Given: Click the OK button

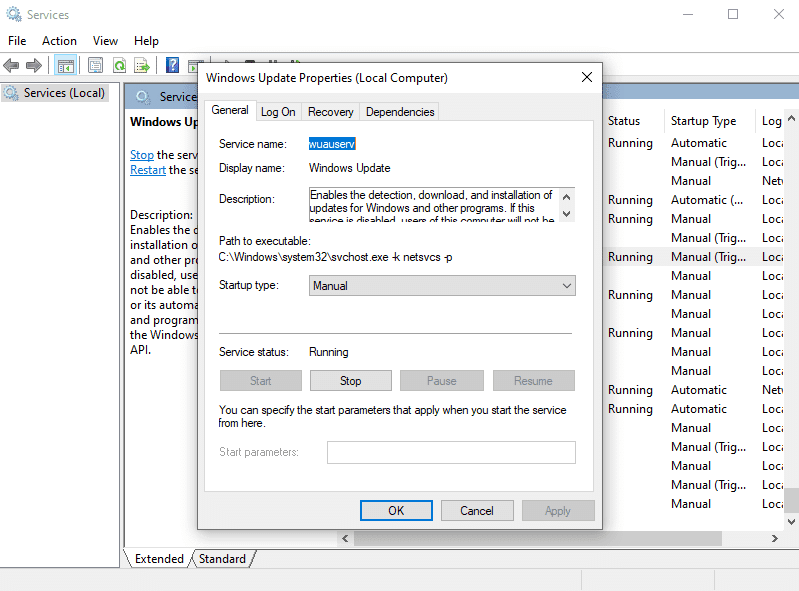Looking at the screenshot, I should coord(396,511).
